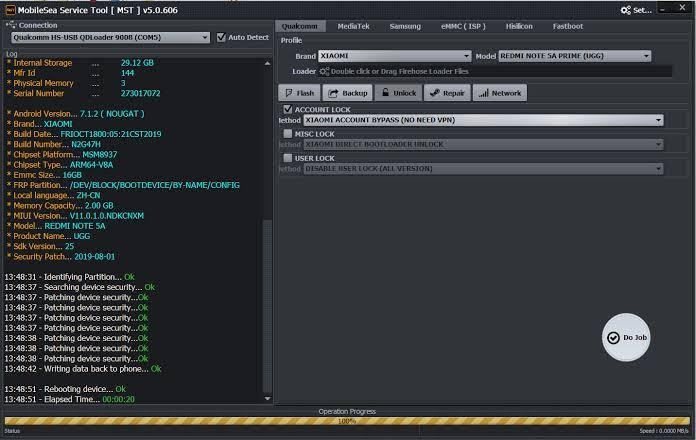Image resolution: width=696 pixels, height=440 pixels.
Task: Switch to the Samsung tab
Action: point(405,26)
